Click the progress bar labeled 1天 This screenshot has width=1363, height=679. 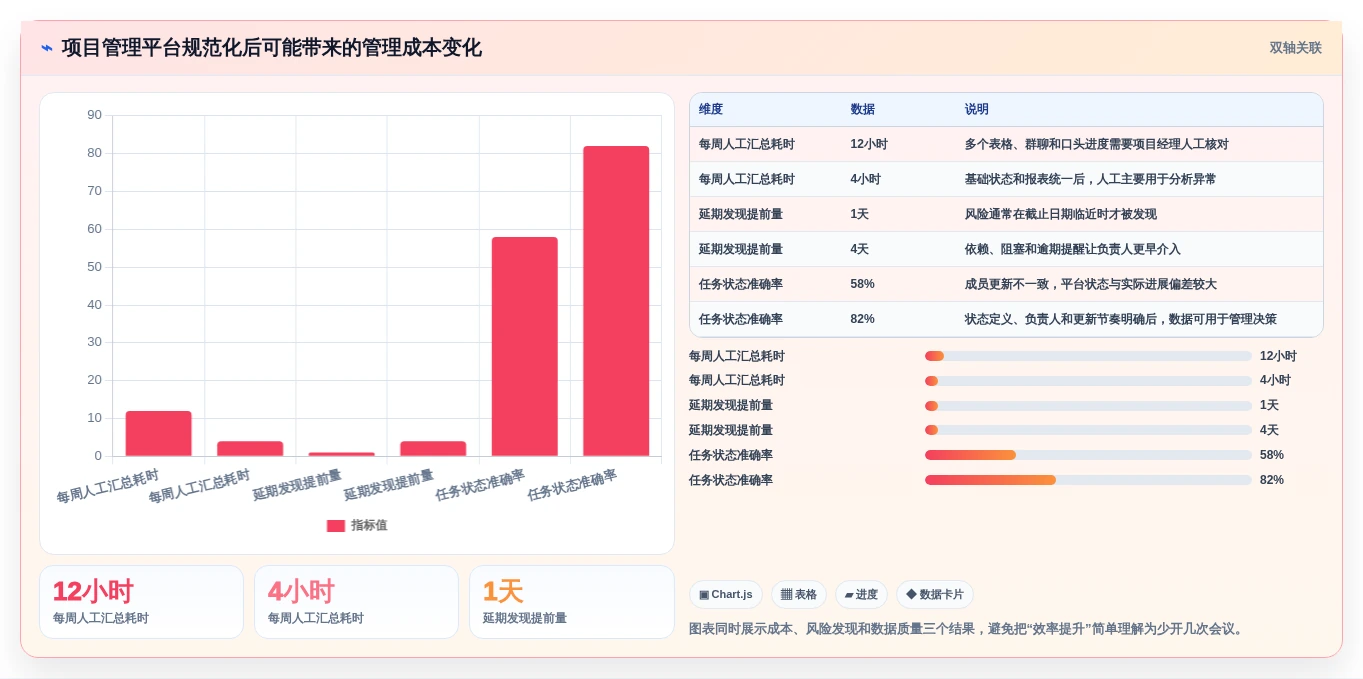[x=1088, y=405]
